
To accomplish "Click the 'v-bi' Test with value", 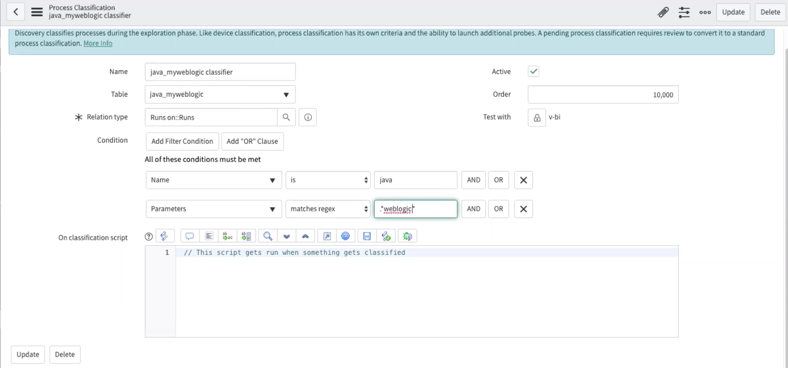I will pyautogui.click(x=554, y=117).
